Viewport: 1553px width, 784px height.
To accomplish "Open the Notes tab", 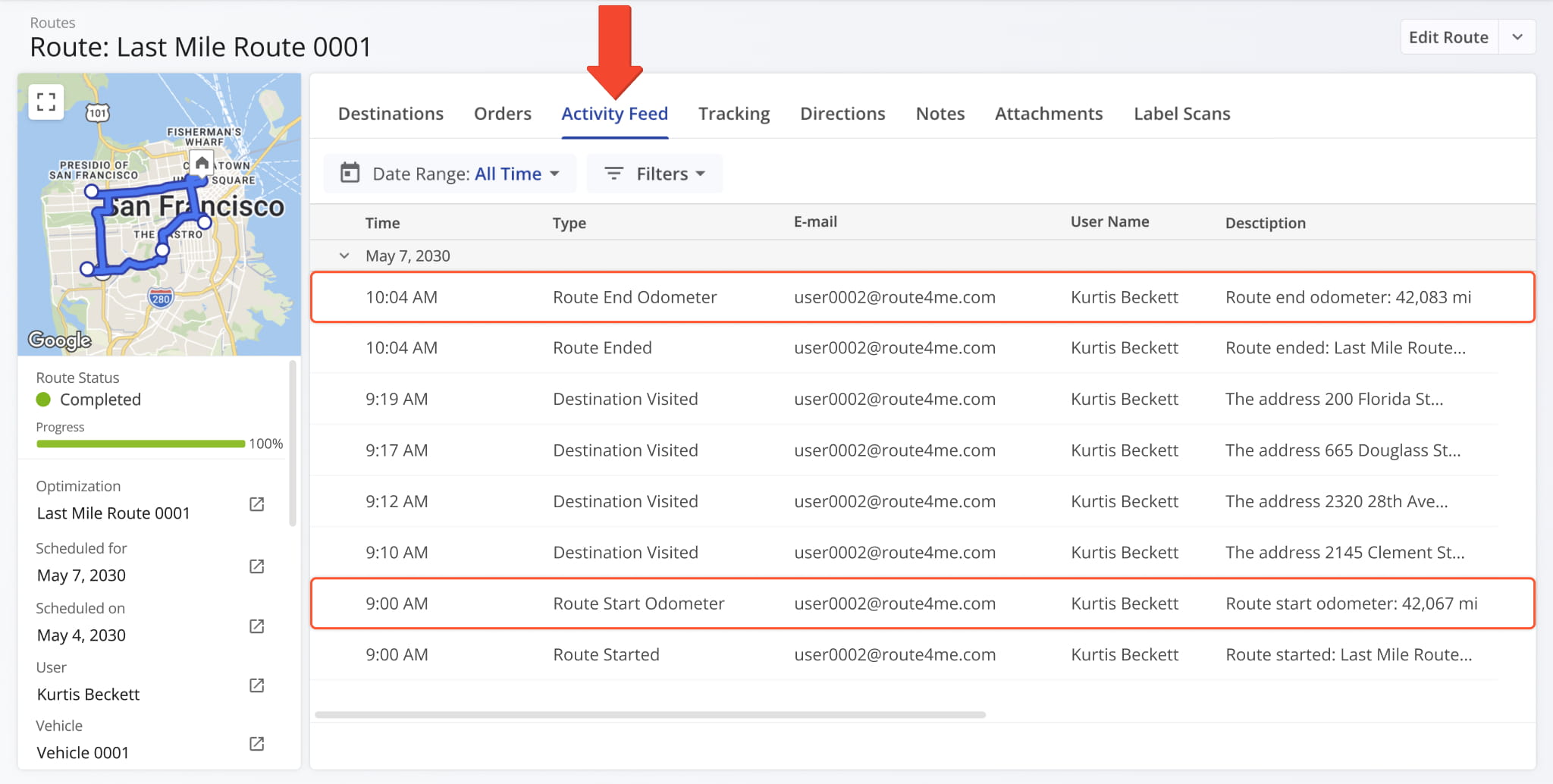I will pos(940,113).
